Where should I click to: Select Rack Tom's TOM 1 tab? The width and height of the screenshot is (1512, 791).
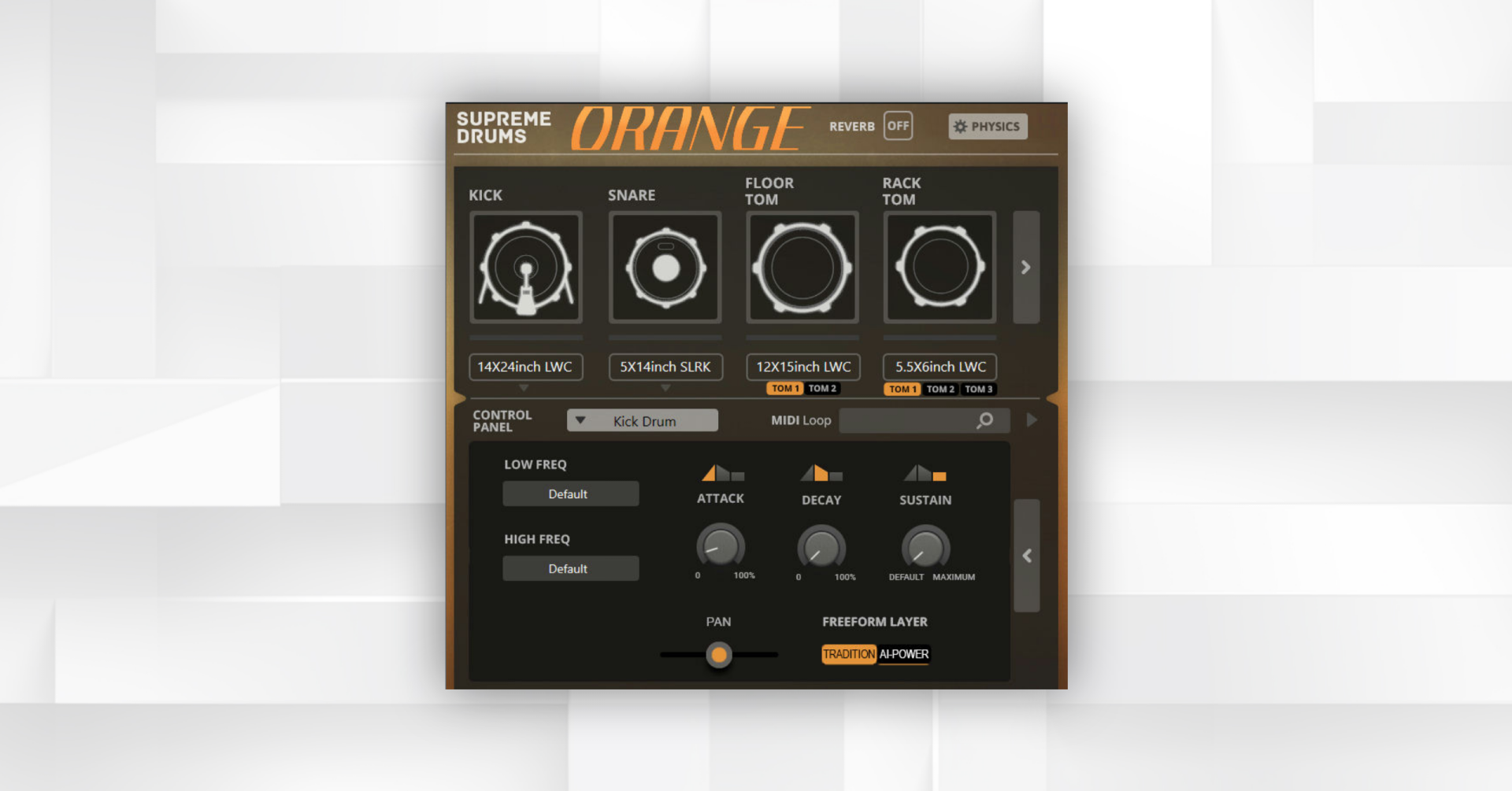(x=902, y=389)
